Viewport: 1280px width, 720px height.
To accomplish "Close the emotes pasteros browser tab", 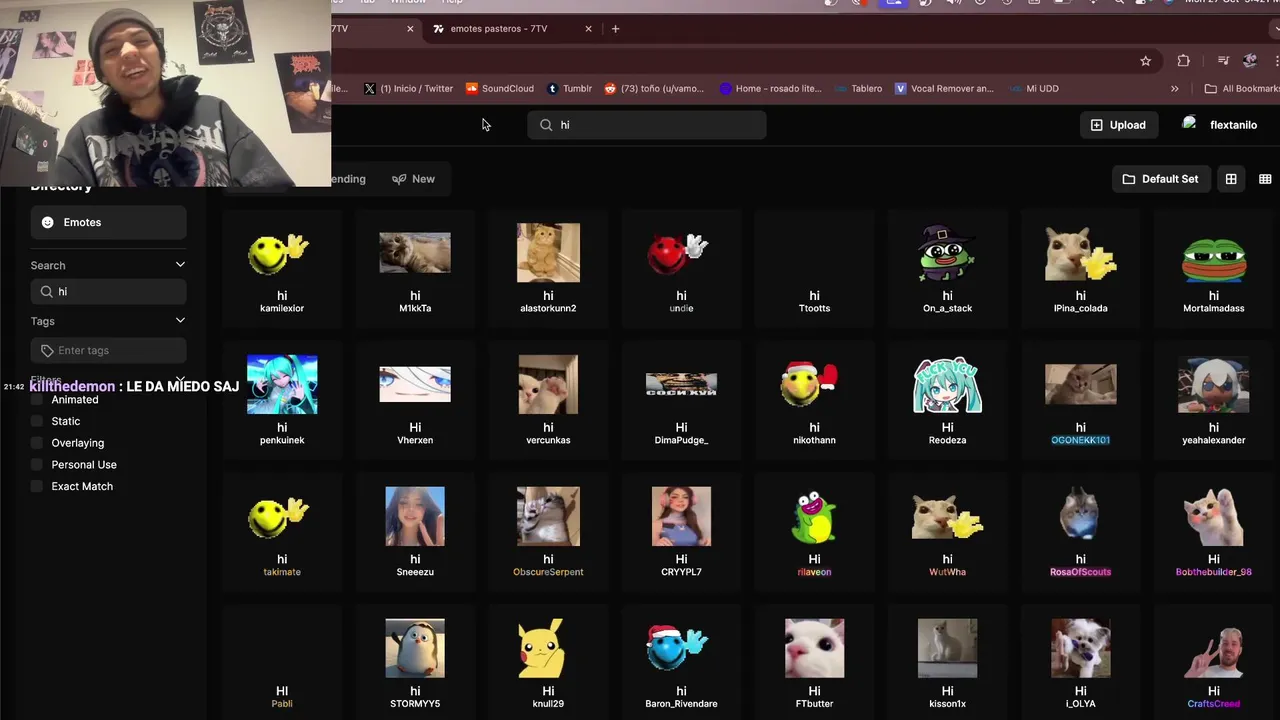I will 589,29.
